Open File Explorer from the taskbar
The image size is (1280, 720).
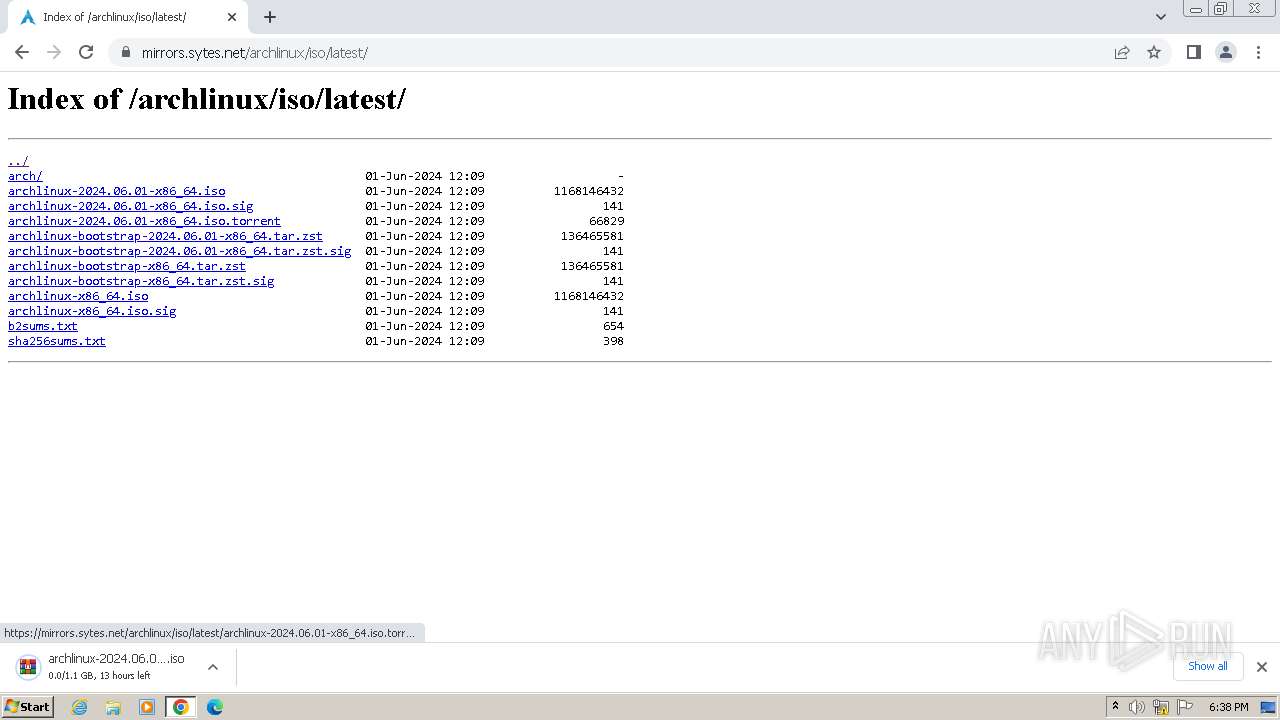click(x=113, y=707)
